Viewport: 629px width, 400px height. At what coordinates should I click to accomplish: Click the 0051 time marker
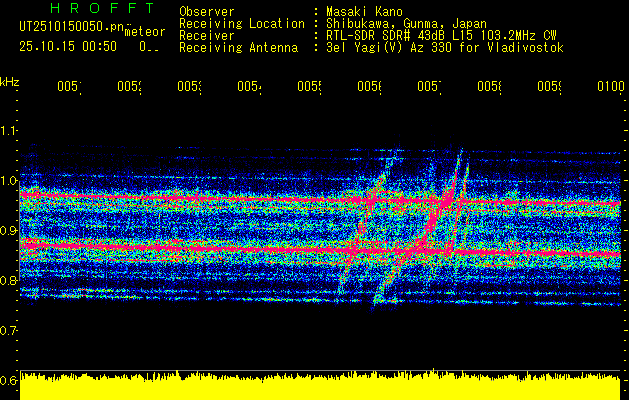[x=69, y=86]
